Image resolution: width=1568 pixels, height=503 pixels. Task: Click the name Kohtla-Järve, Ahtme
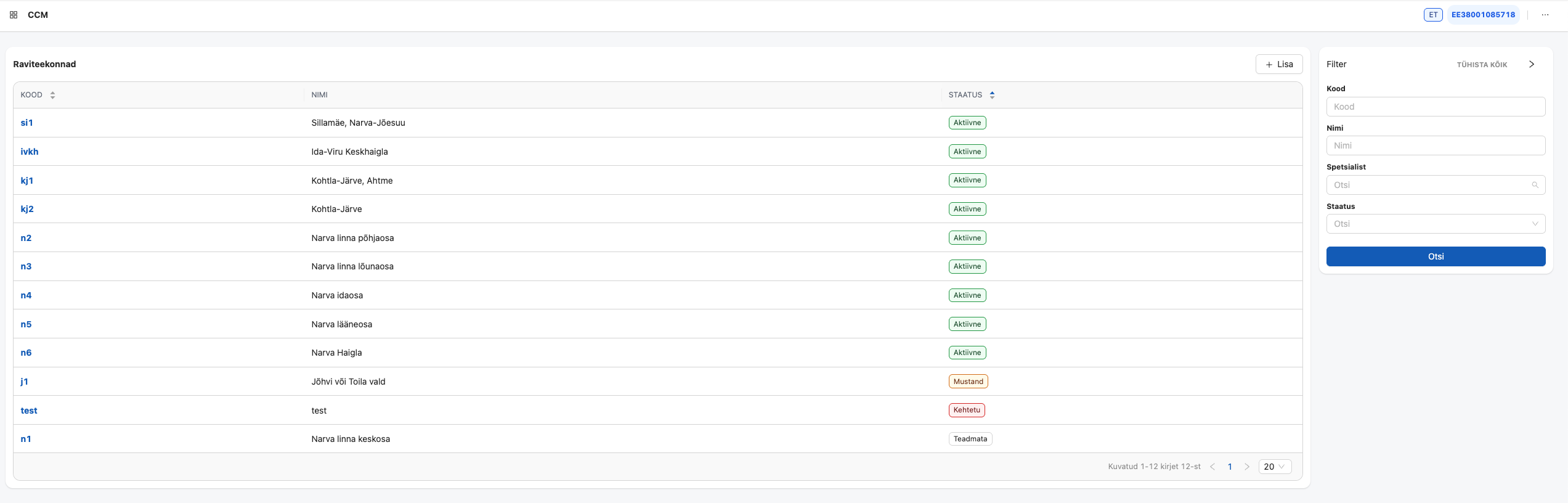click(352, 181)
